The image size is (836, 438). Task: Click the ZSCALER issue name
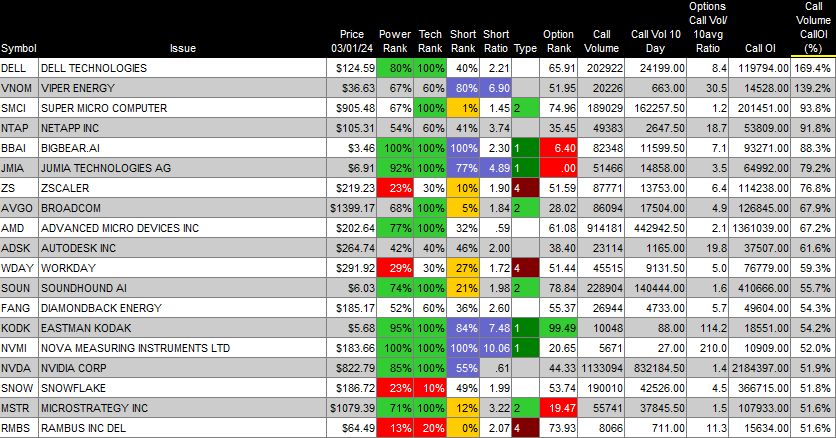pyautogui.click(x=65, y=188)
